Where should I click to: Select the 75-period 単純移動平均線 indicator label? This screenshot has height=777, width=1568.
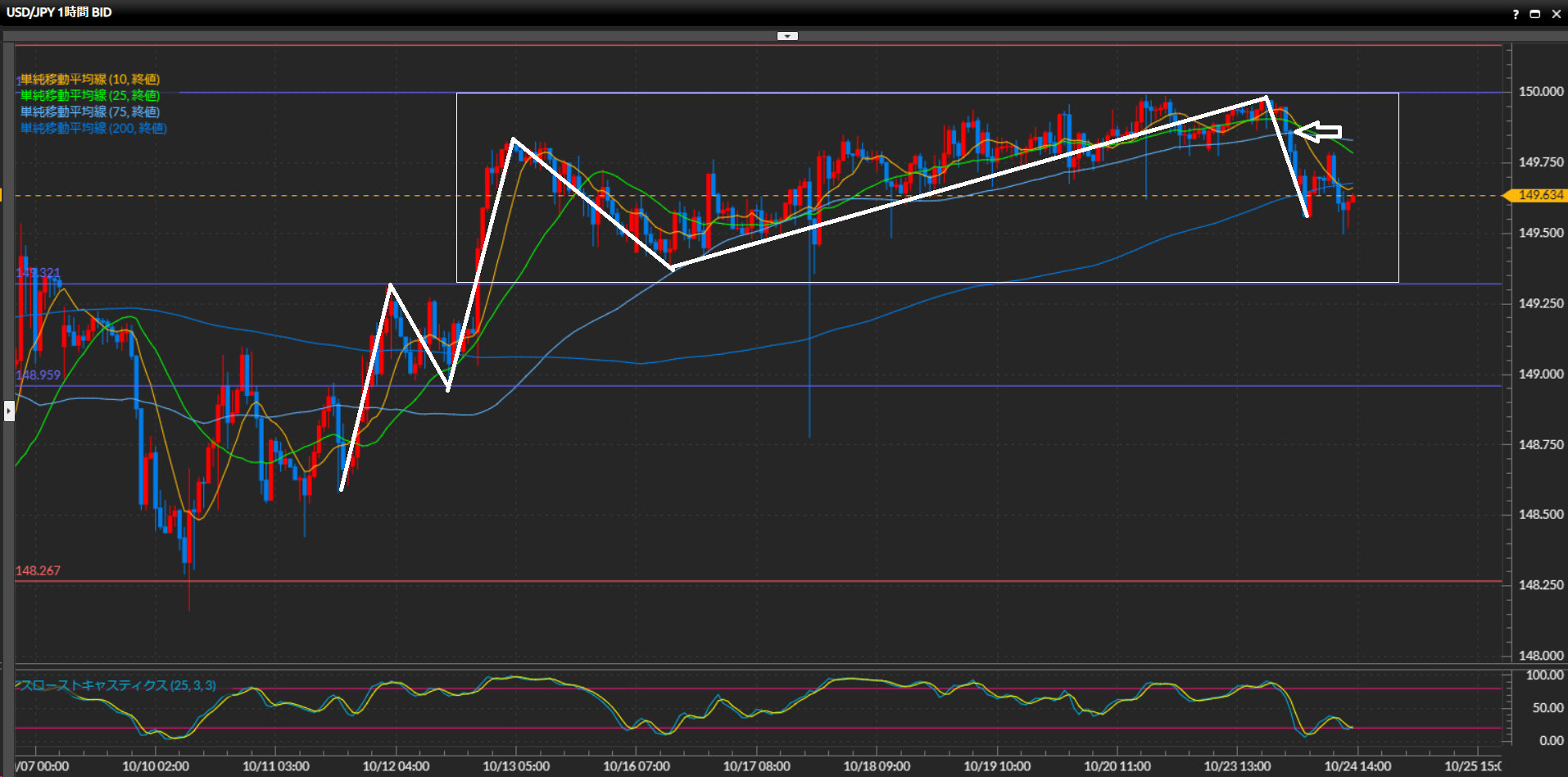[x=90, y=112]
